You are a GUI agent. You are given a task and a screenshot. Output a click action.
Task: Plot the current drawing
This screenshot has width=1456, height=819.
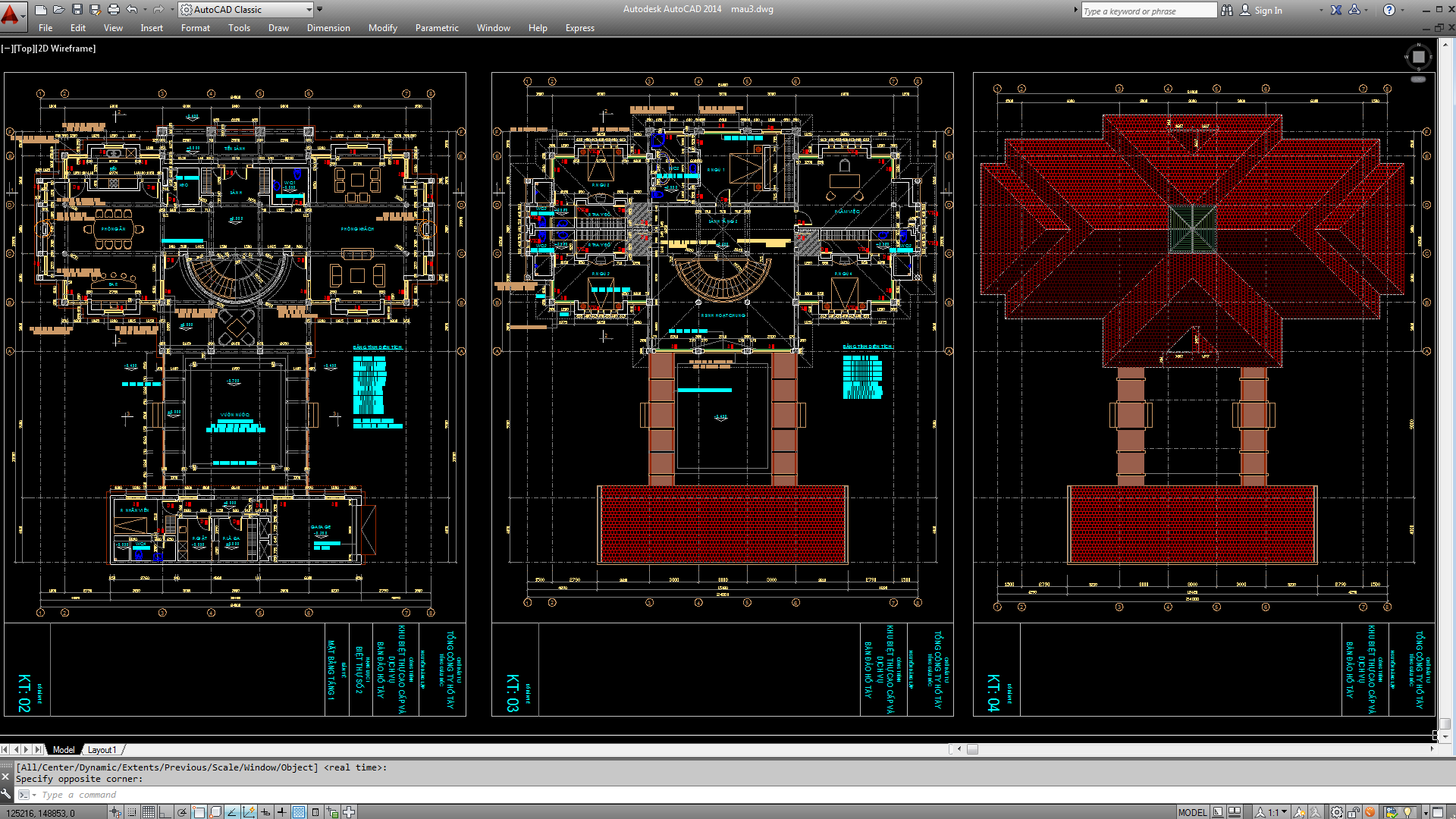click(112, 9)
